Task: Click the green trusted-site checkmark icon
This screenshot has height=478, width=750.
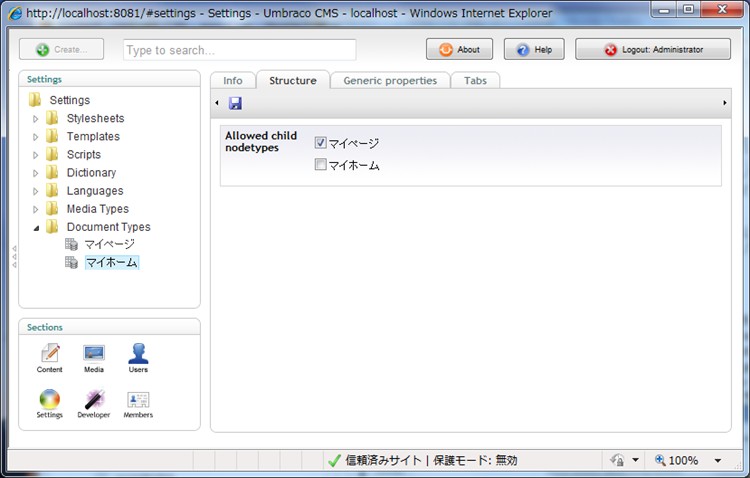Action: pyautogui.click(x=334, y=460)
